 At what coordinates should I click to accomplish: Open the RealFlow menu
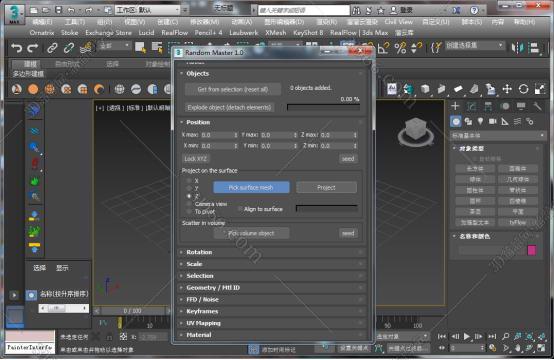(175, 33)
